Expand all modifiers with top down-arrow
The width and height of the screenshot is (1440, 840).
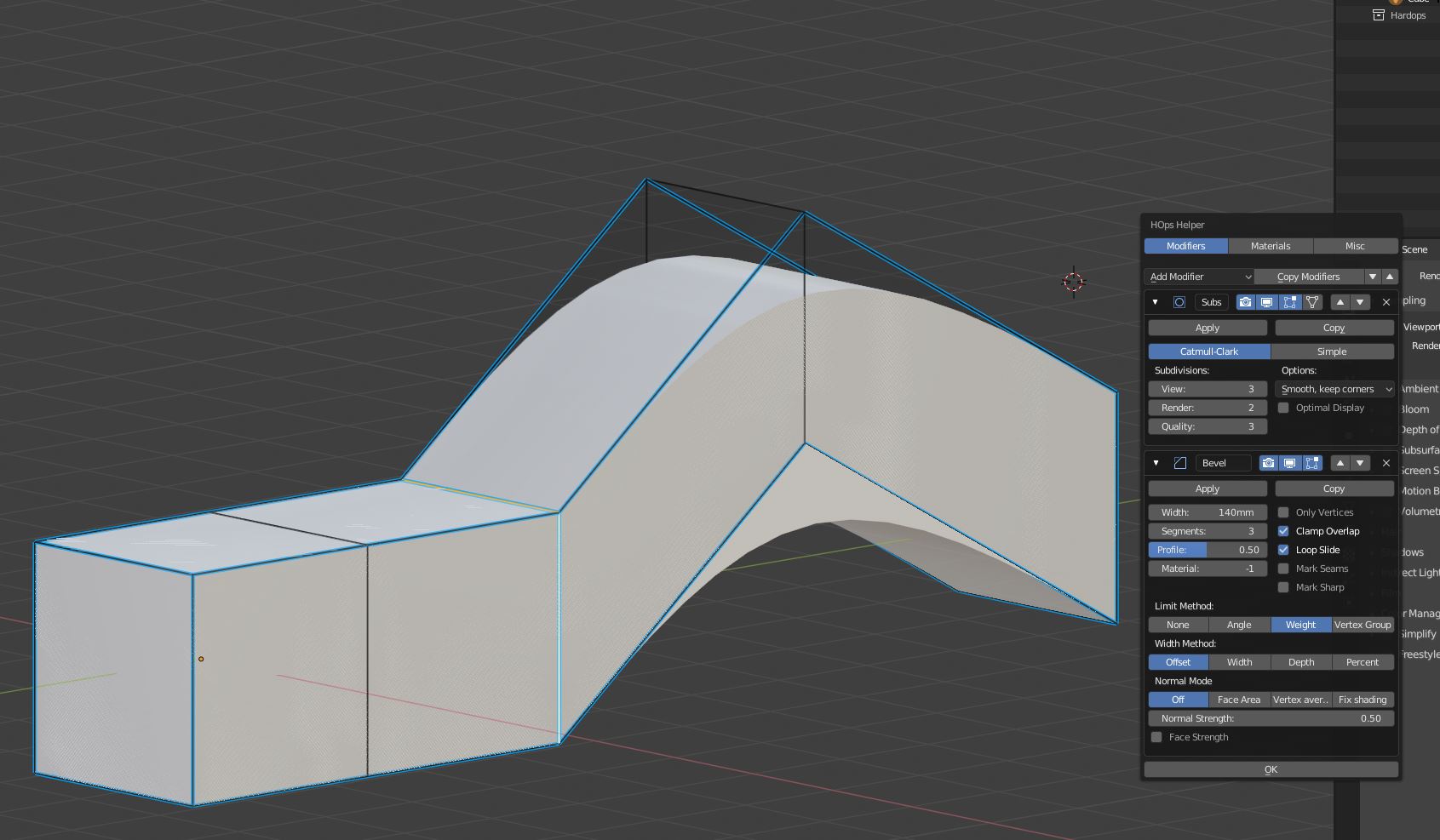(1373, 277)
